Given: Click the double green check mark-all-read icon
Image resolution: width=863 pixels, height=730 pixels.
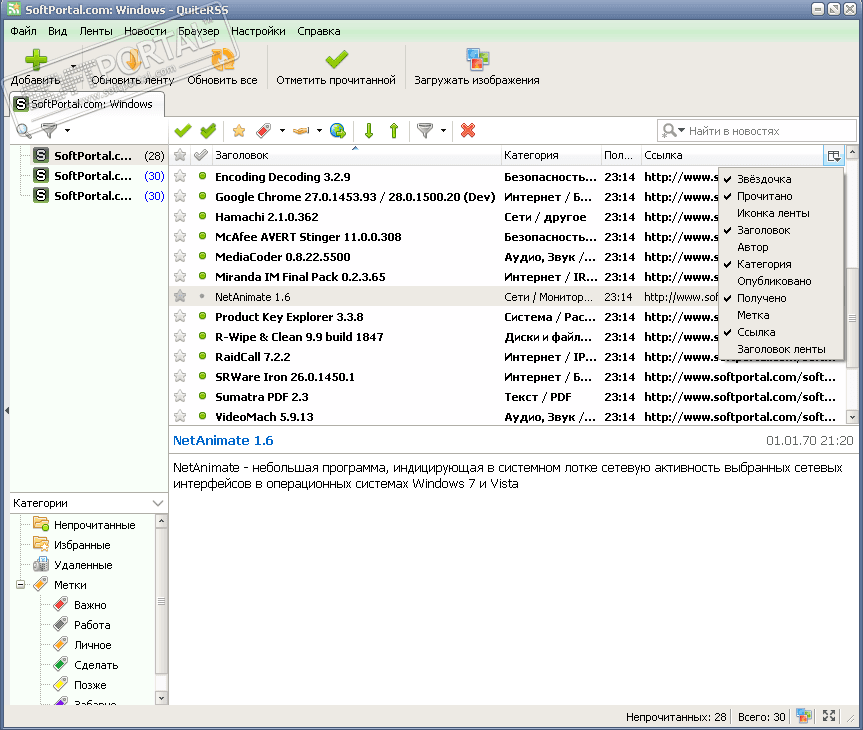Looking at the screenshot, I should click(x=208, y=130).
